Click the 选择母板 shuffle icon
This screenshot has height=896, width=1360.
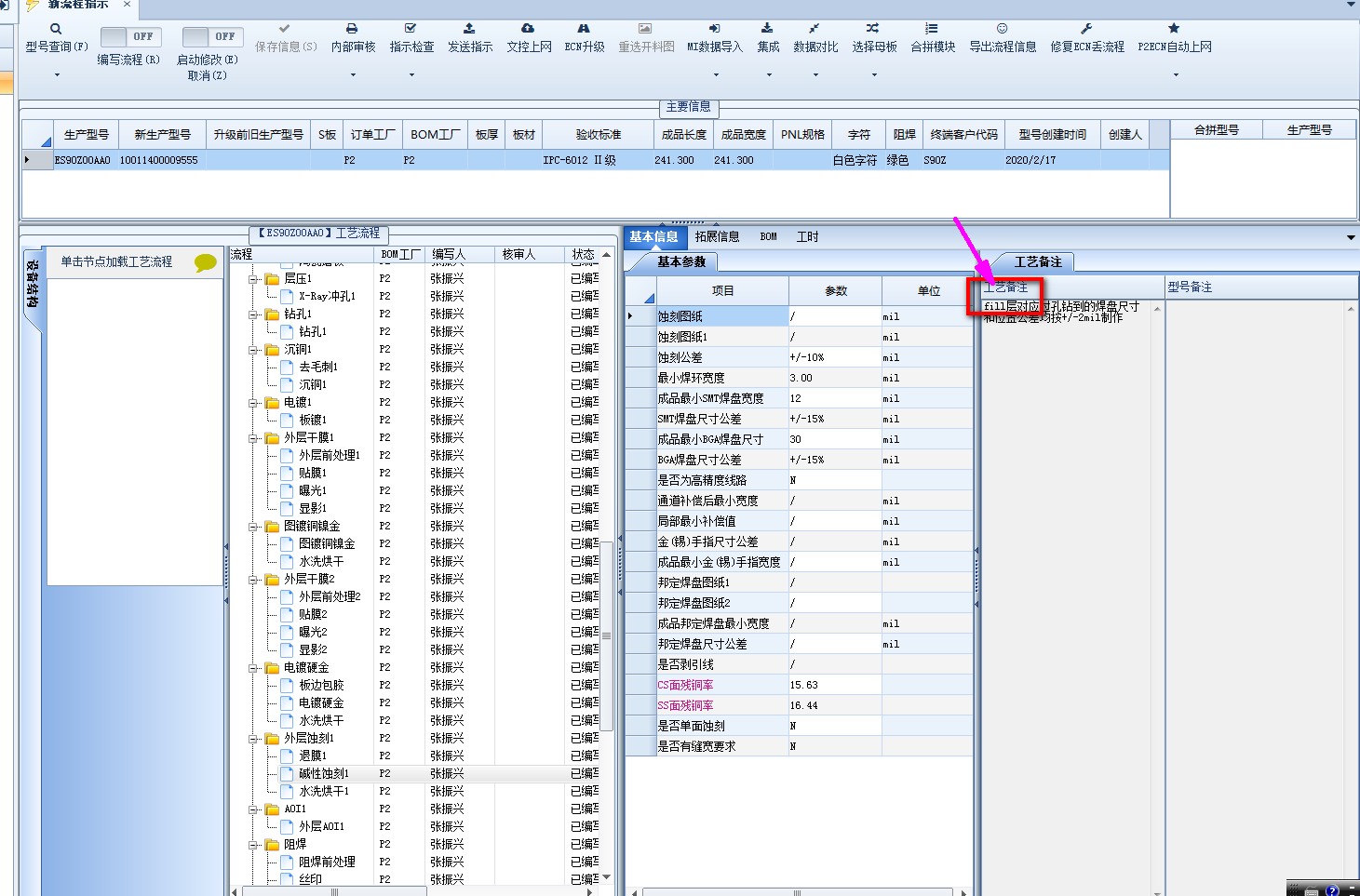pyautogui.click(x=872, y=29)
